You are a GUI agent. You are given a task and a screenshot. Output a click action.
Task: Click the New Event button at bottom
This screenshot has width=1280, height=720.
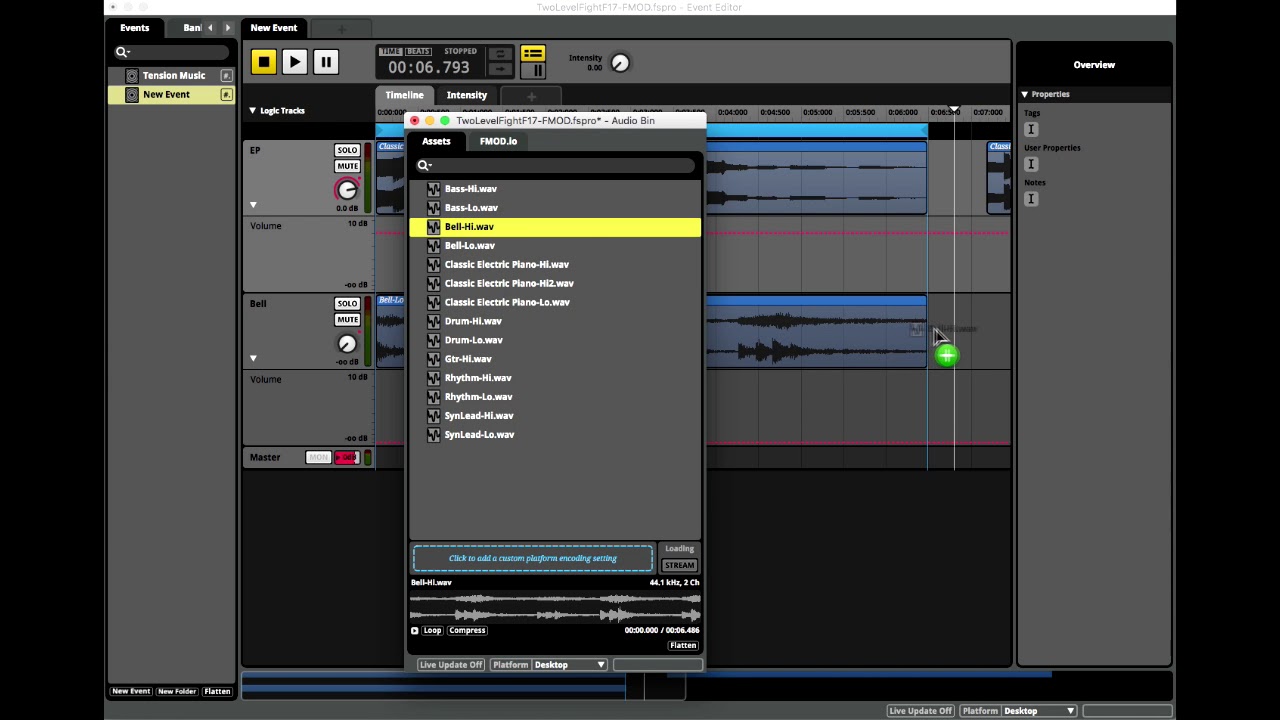131,691
